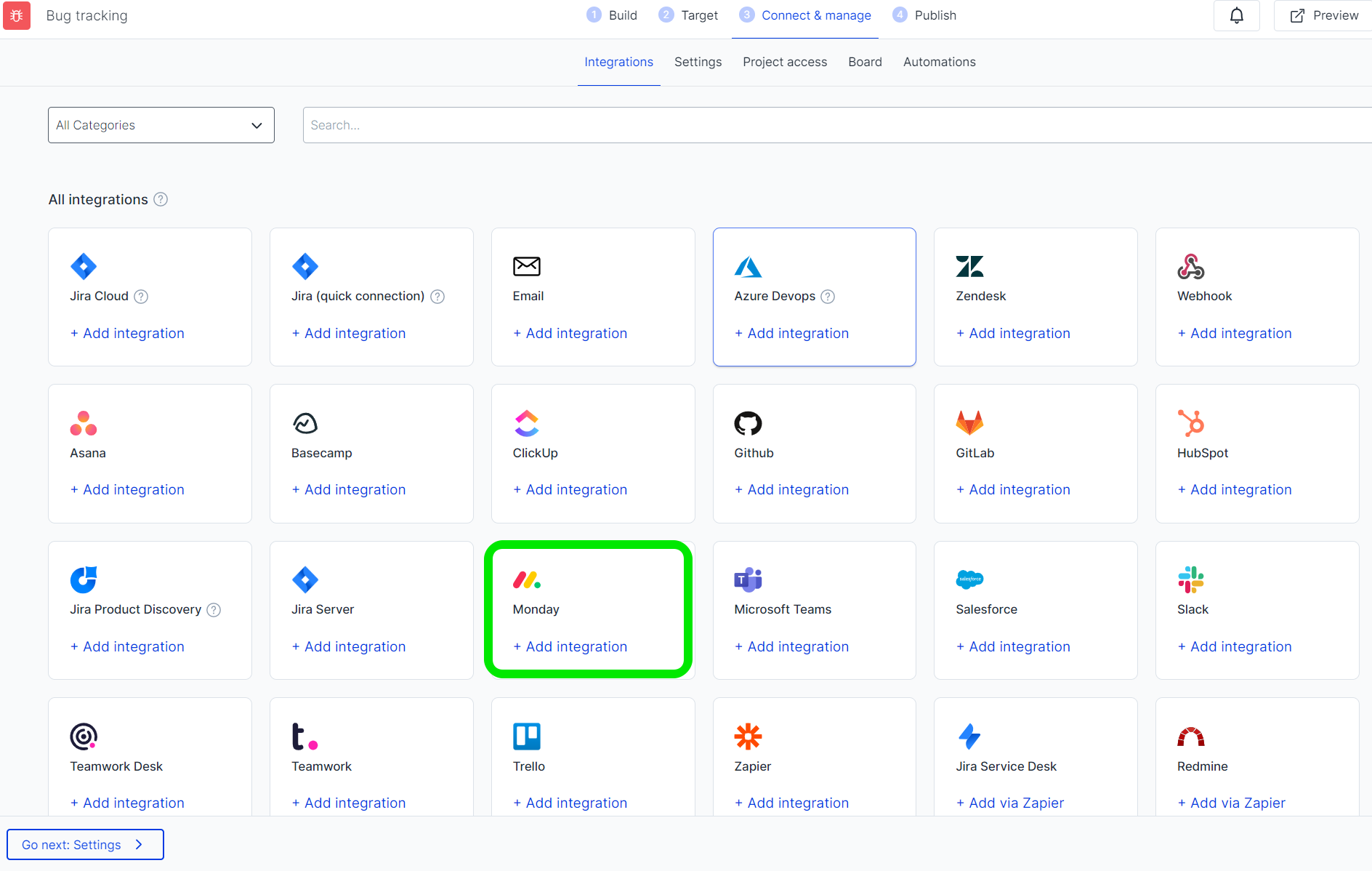Click the Slack logo icon

tap(1191, 579)
